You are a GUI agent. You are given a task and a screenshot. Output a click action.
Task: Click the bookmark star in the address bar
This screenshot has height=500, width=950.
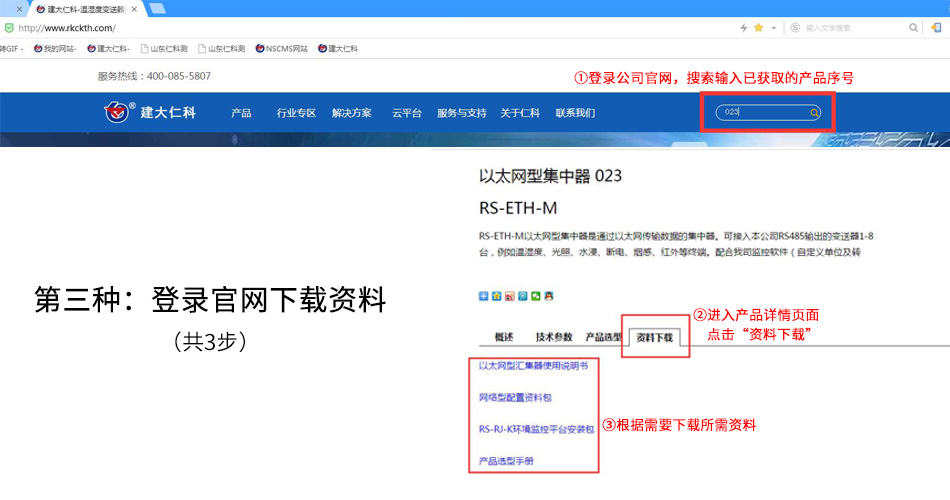tap(758, 28)
